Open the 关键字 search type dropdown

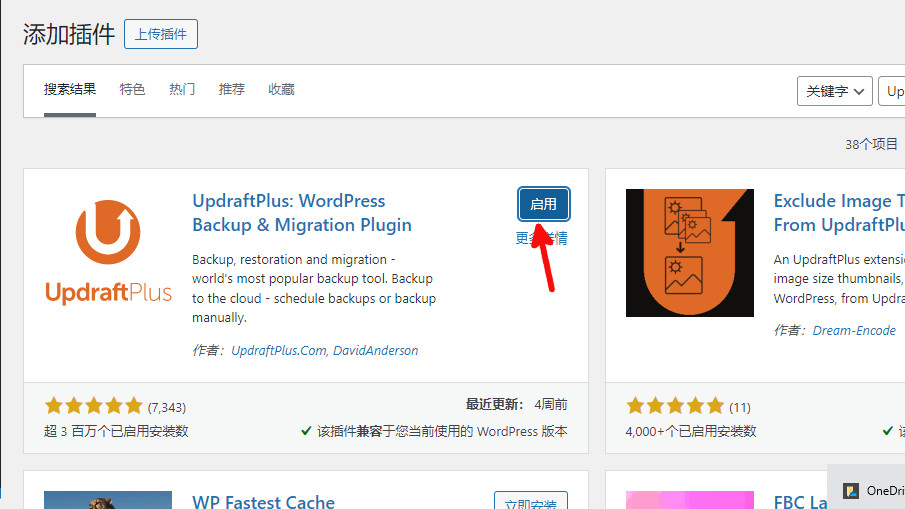click(835, 91)
